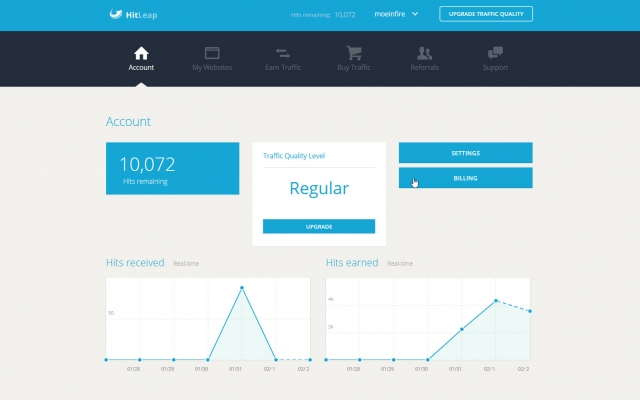Open the Buy Traffic cart icon

pyautogui.click(x=354, y=53)
